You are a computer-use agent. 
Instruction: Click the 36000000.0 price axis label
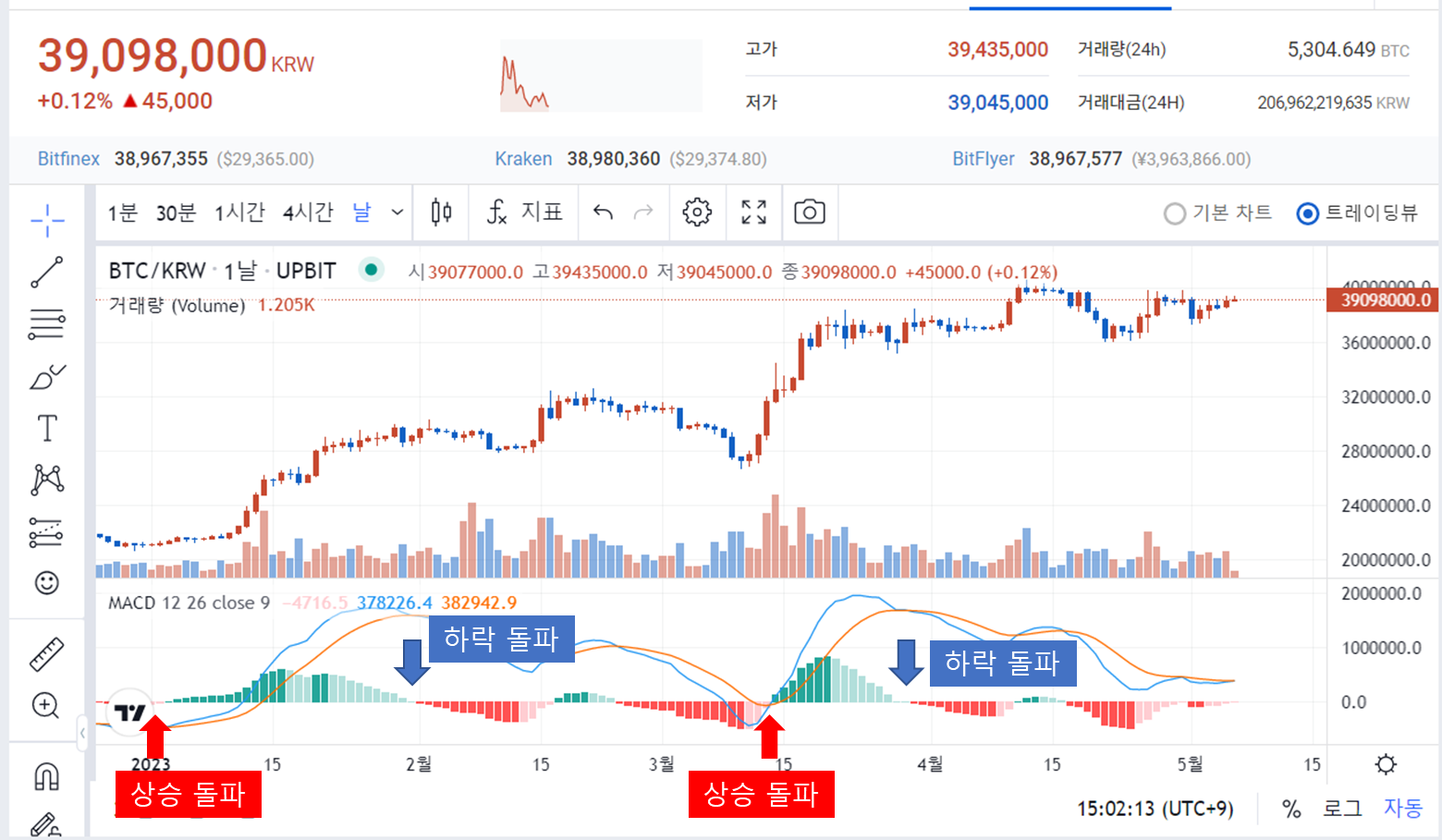[x=1386, y=343]
